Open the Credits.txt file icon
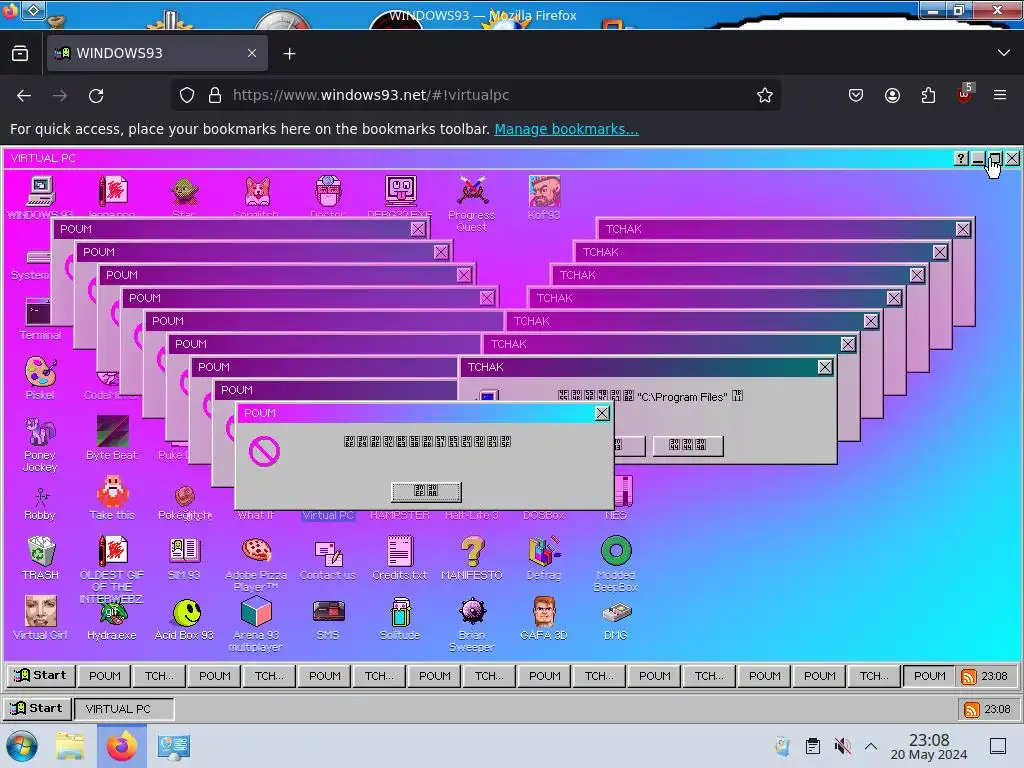The height and width of the screenshot is (768, 1024). pos(400,558)
